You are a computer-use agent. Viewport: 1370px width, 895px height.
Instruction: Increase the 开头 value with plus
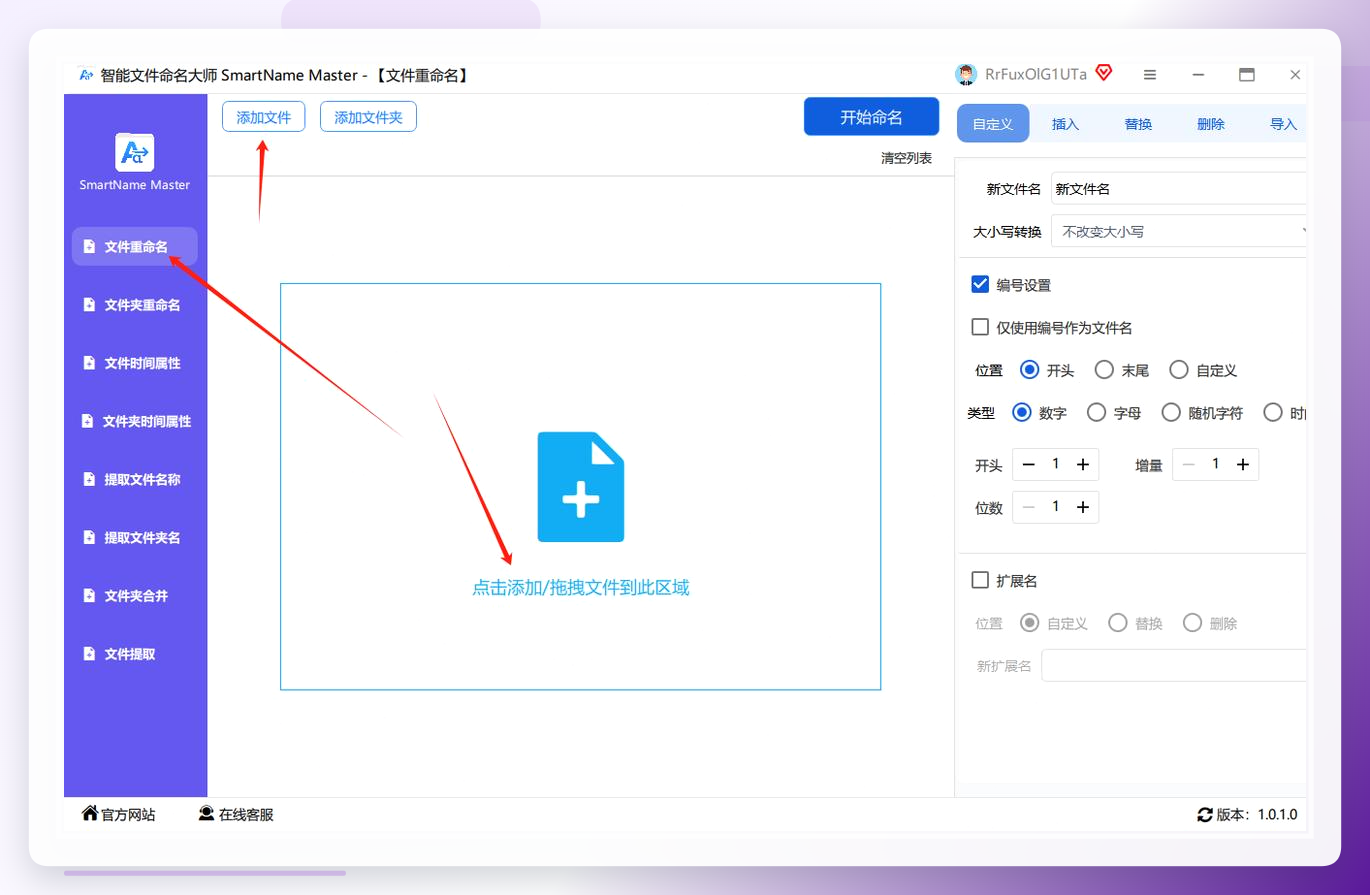click(1082, 464)
